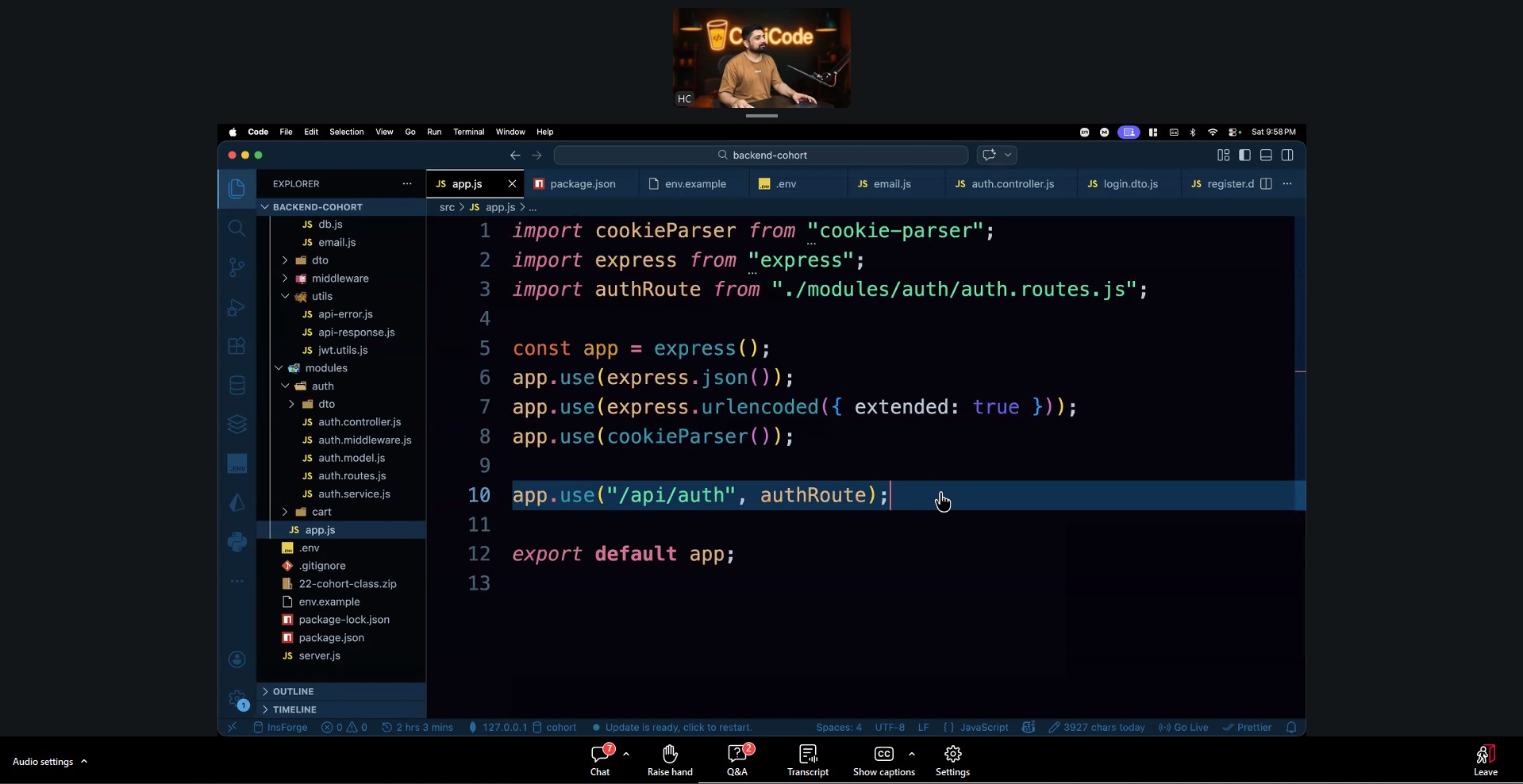Open the Source Control view icon
The width and height of the screenshot is (1523, 784).
pos(237,267)
